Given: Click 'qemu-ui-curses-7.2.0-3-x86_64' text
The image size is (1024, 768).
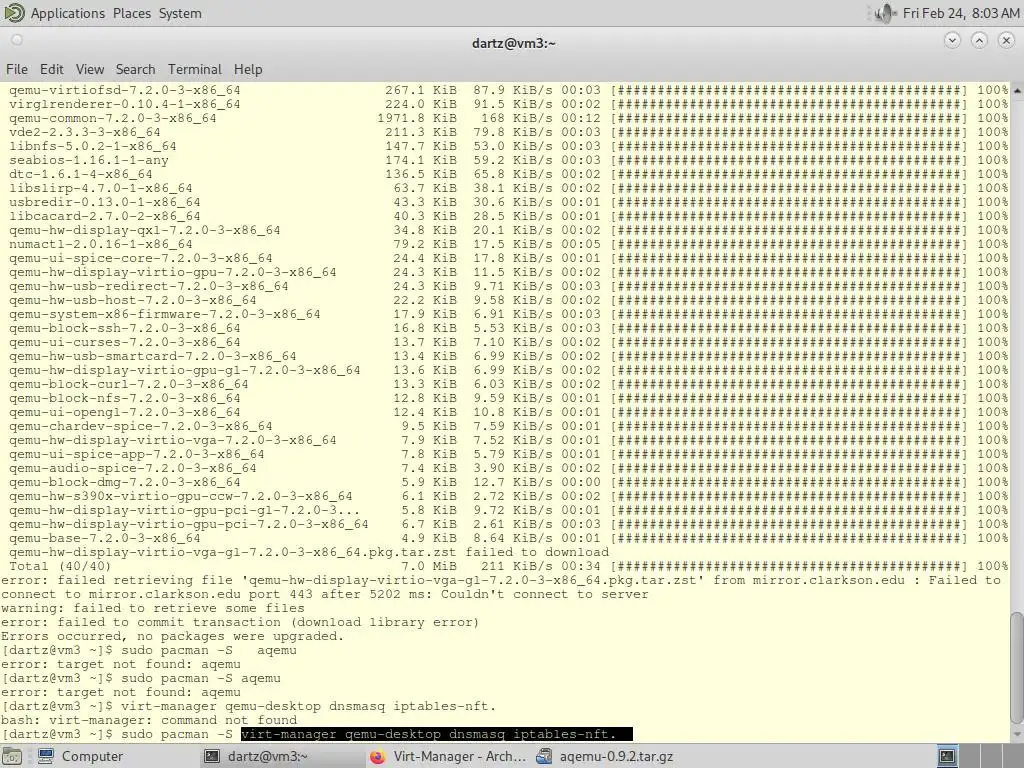Looking at the screenshot, I should pyautogui.click(x=124, y=342).
